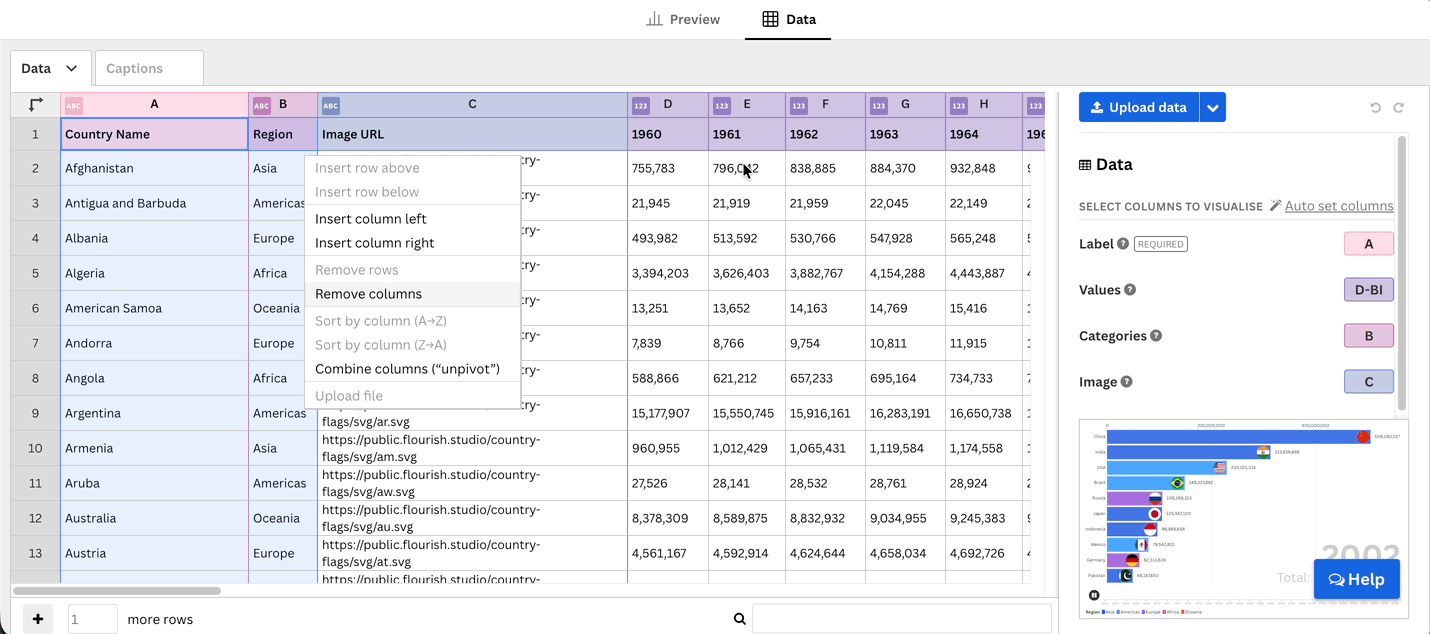
Task: Switch to the Preview tab
Action: [683, 19]
